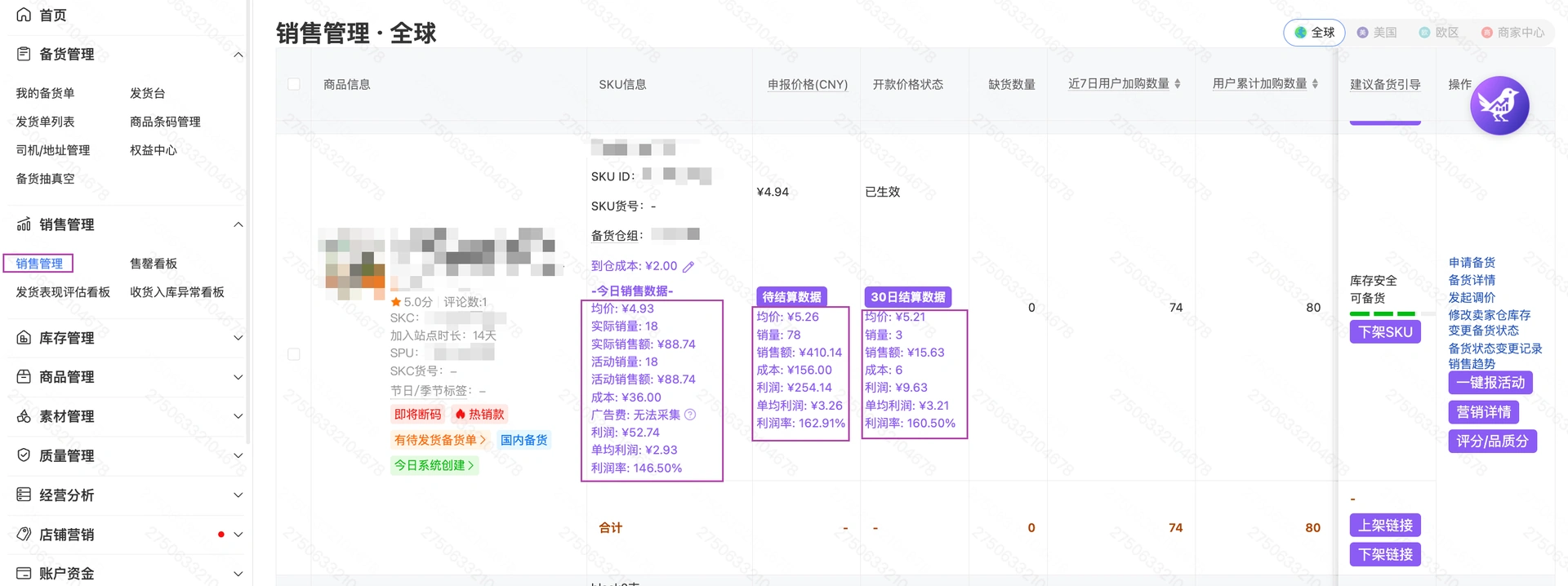Select 销售管理 submenu item
Image resolution: width=1568 pixels, height=586 pixels.
(x=39, y=264)
